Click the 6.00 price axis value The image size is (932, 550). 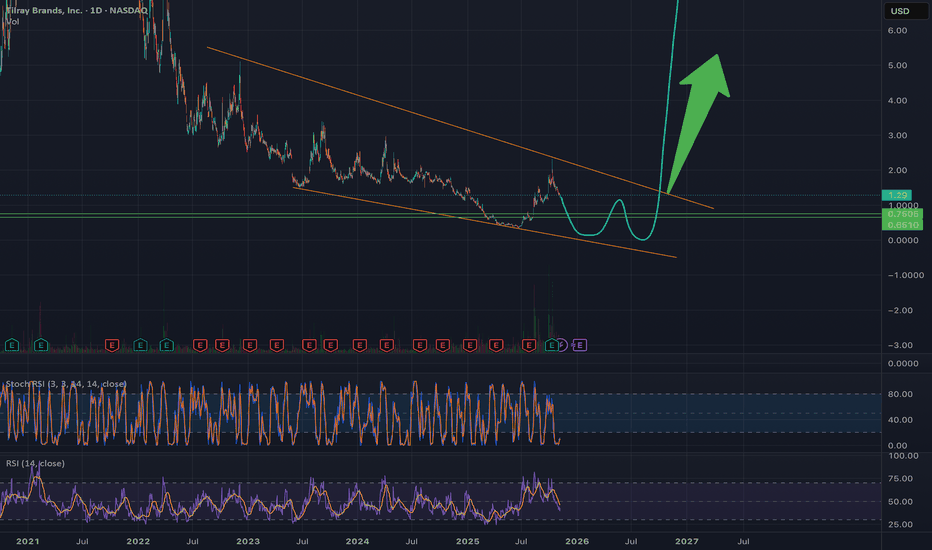898,30
